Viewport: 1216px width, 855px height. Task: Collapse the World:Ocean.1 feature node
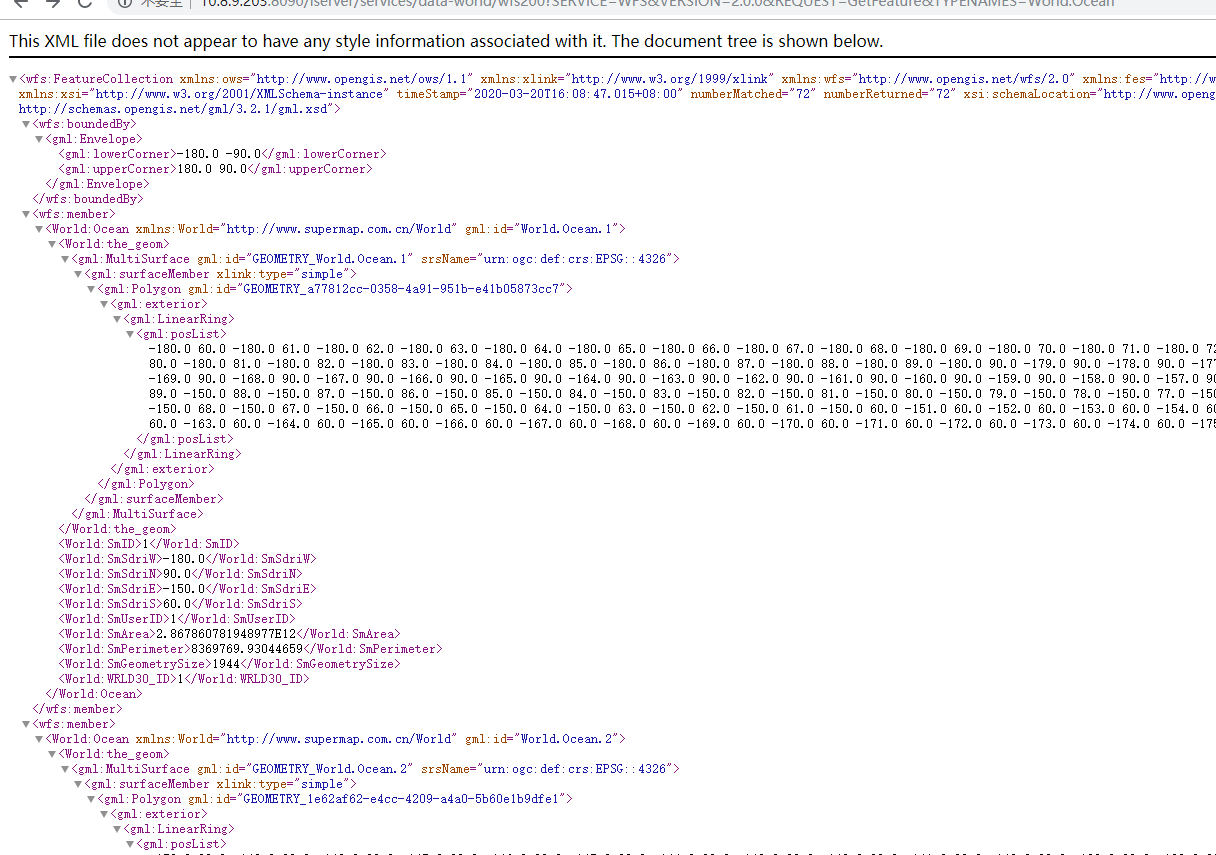[38, 228]
